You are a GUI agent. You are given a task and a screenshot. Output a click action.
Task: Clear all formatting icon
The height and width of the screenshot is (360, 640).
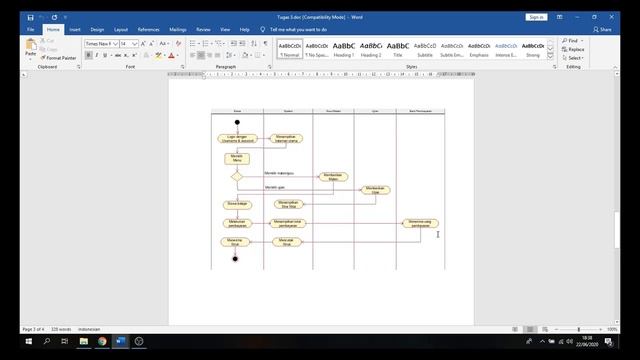[178, 43]
